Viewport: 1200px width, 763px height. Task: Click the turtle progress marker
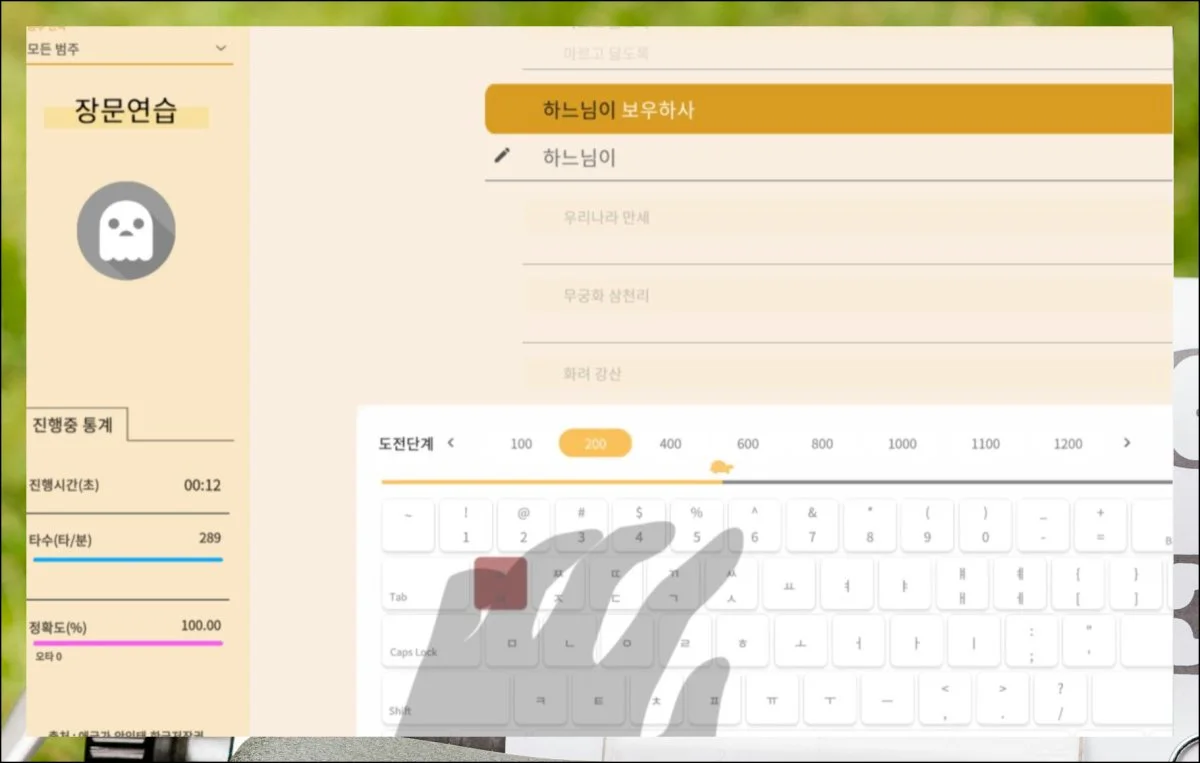(722, 467)
